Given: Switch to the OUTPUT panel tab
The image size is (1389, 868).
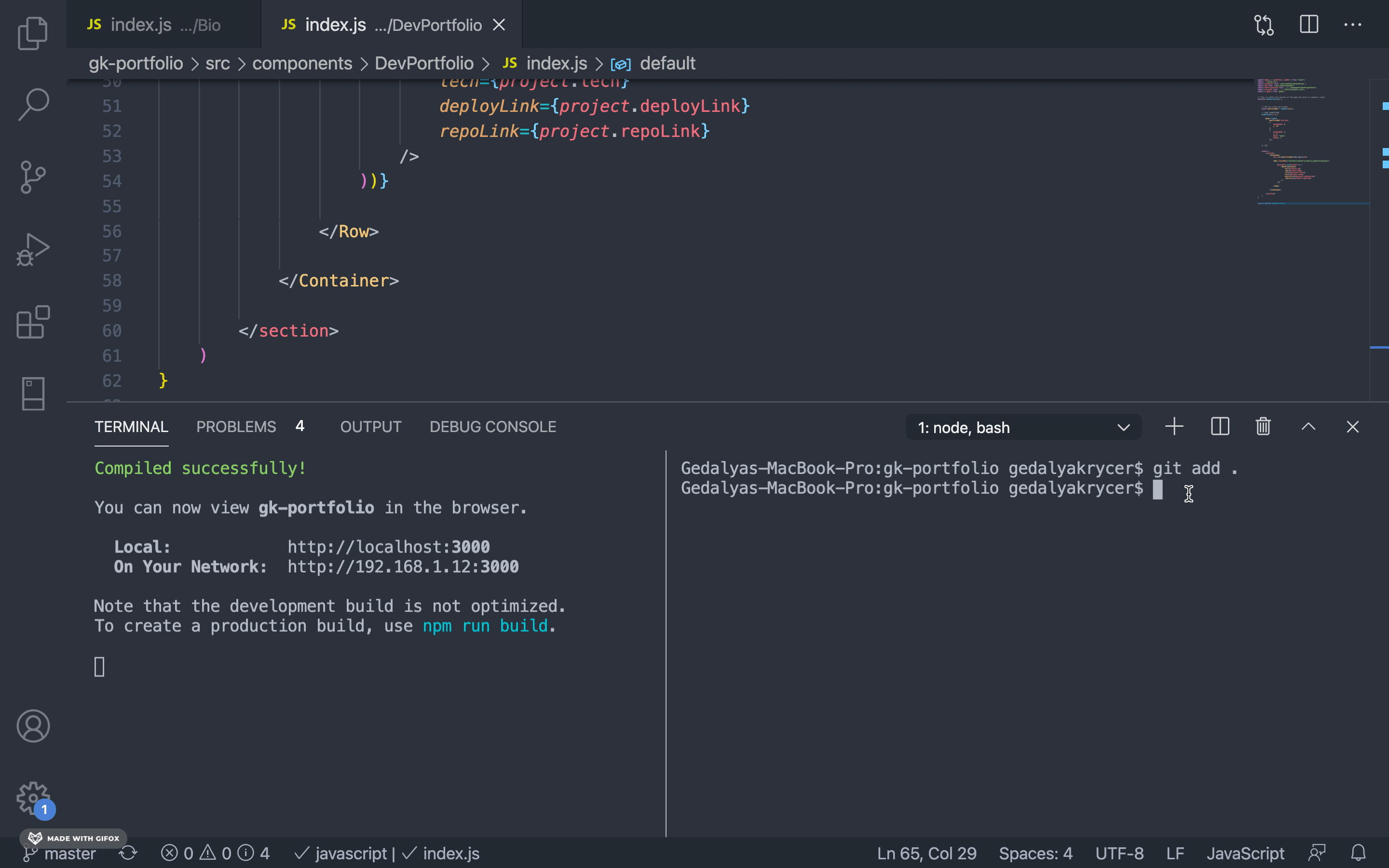Looking at the screenshot, I should pyautogui.click(x=371, y=427).
